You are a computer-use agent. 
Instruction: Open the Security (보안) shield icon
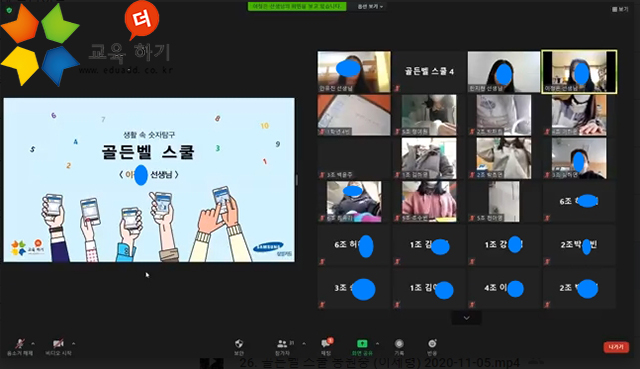(x=239, y=347)
